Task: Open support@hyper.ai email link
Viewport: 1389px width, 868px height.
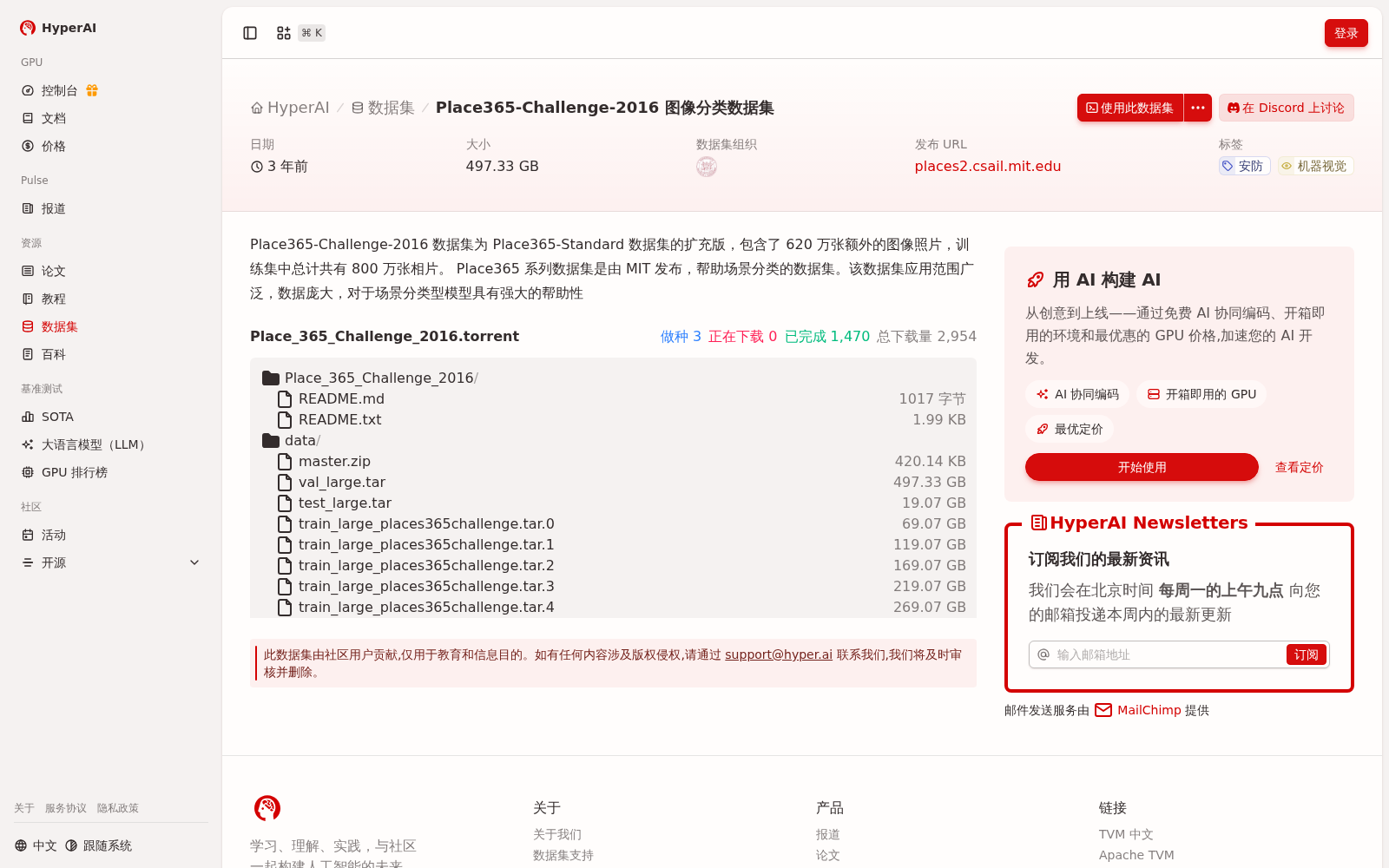Action: 779,654
